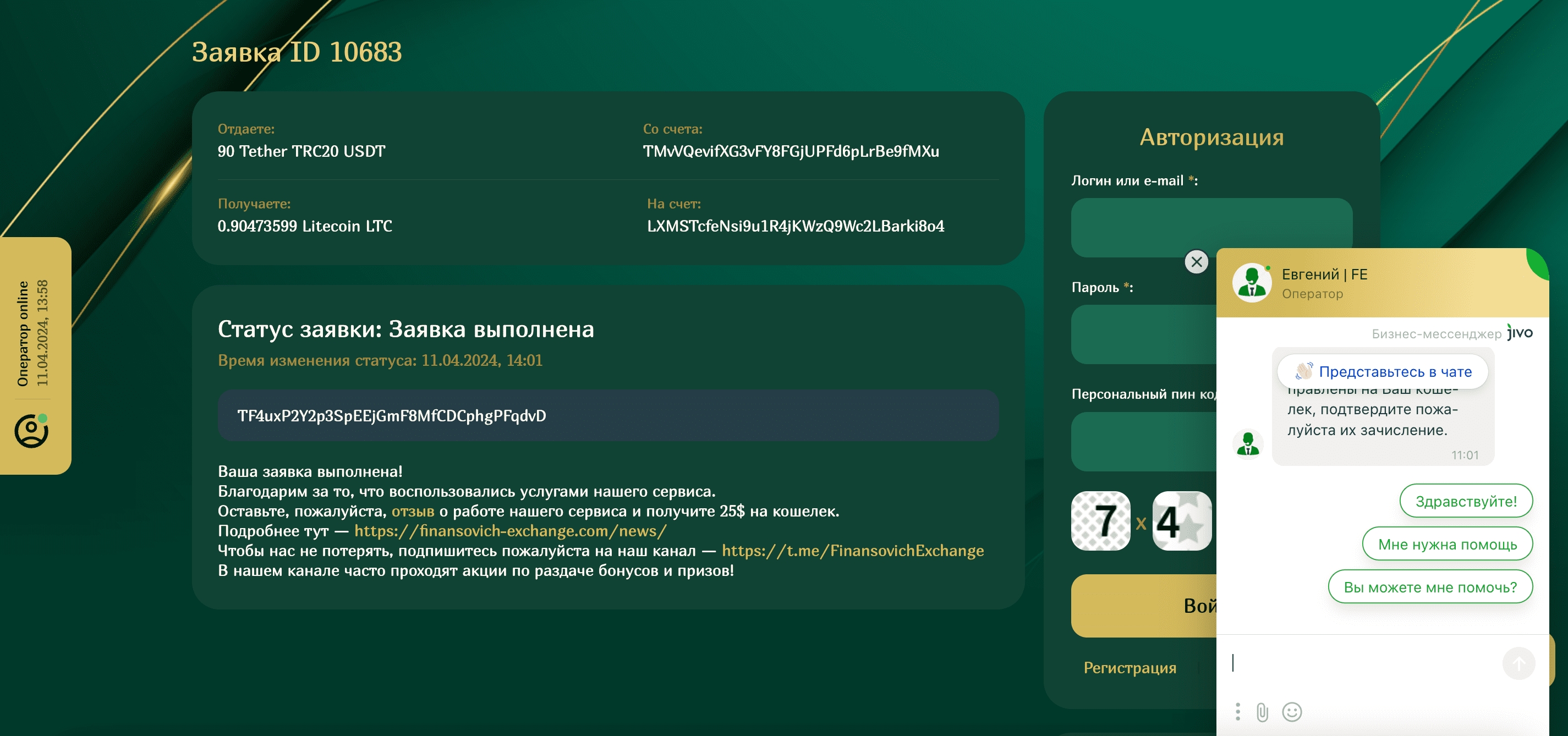Image resolution: width=1568 pixels, height=736 pixels.
Task: Click operator Евгений avatar in chat header
Action: pos(1252,283)
